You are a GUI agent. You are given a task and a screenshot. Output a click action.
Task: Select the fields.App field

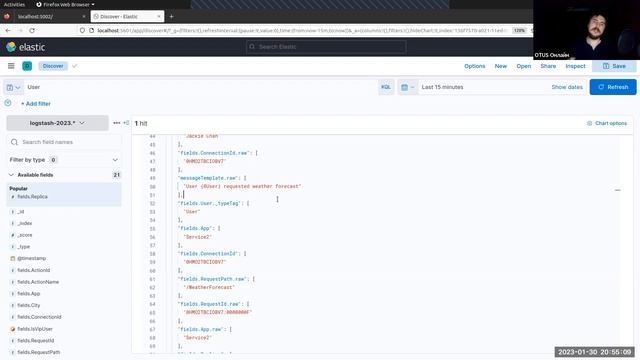tap(29, 293)
